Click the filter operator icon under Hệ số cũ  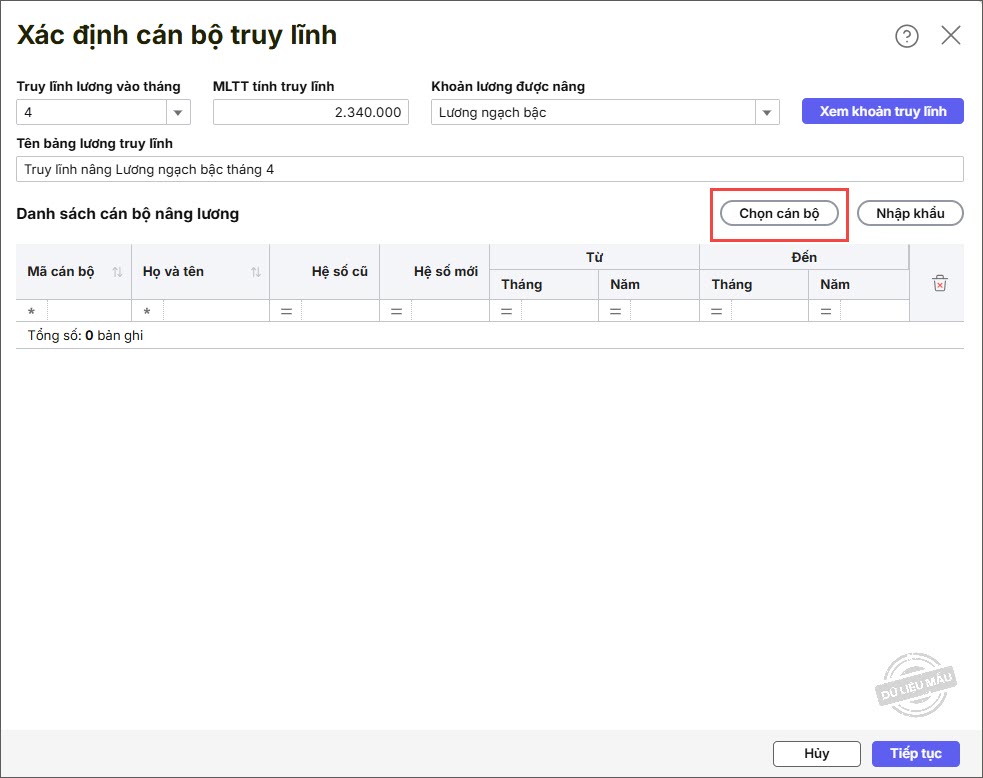coord(286,312)
